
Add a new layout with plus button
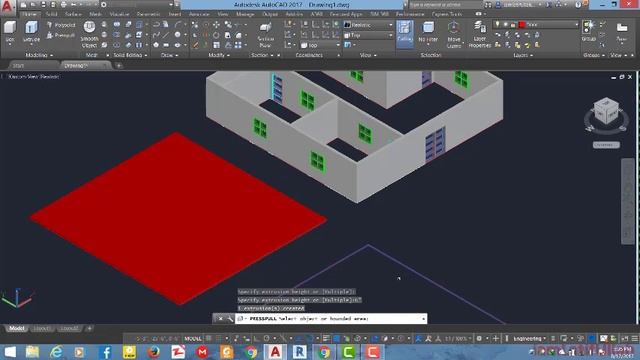pos(89,328)
